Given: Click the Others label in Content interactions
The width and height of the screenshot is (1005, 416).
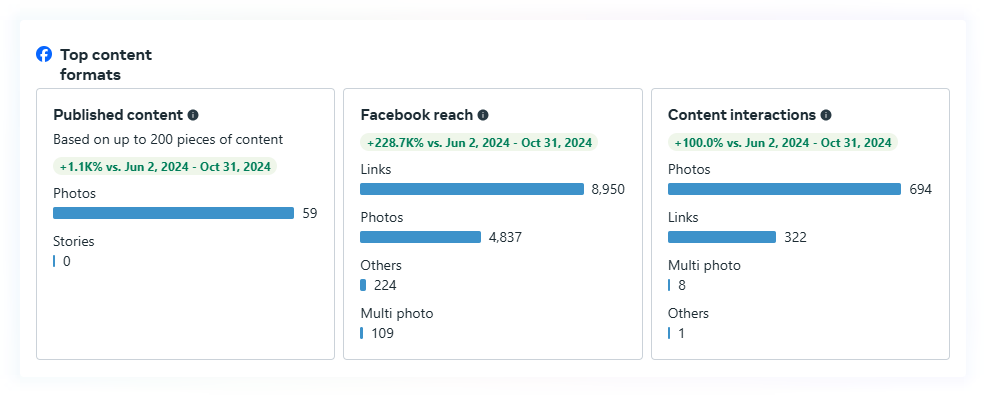Looking at the screenshot, I should tap(688, 313).
